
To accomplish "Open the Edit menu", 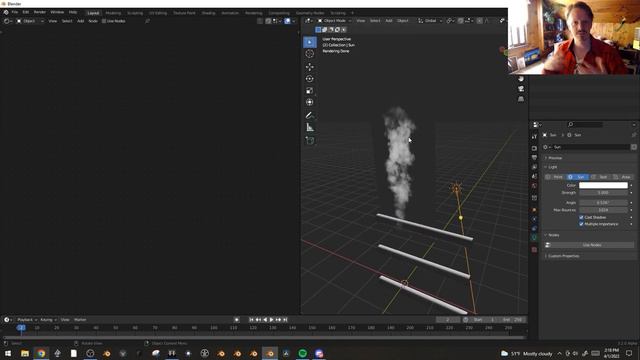I will point(26,12).
